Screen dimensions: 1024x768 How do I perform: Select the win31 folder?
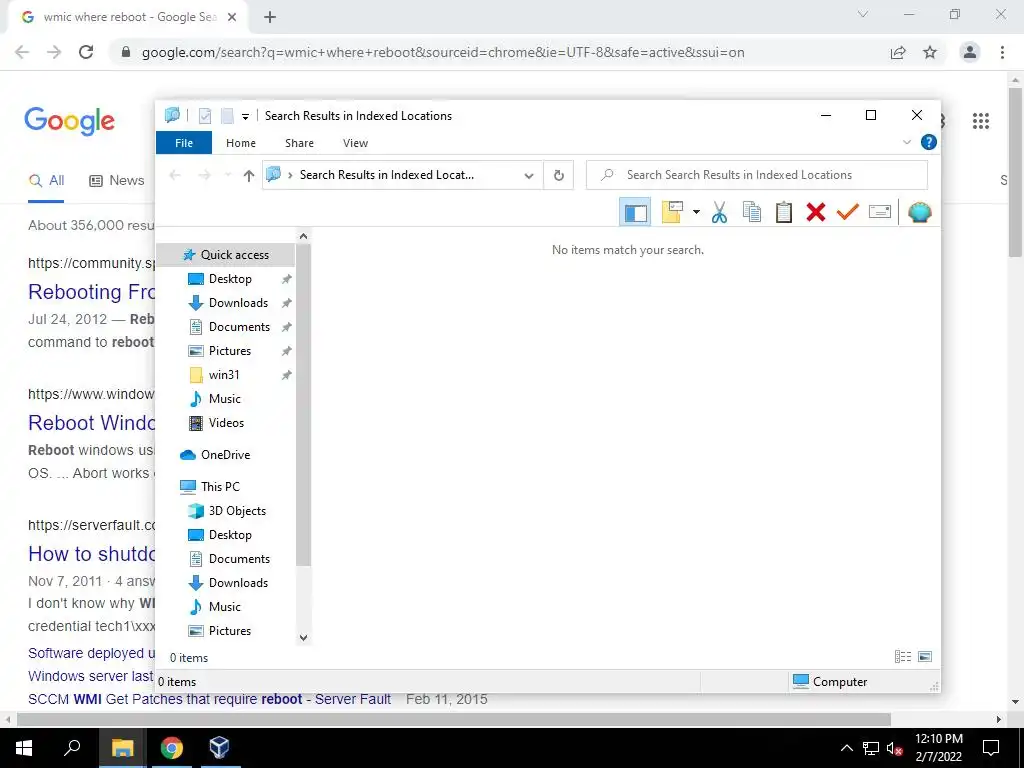226,375
